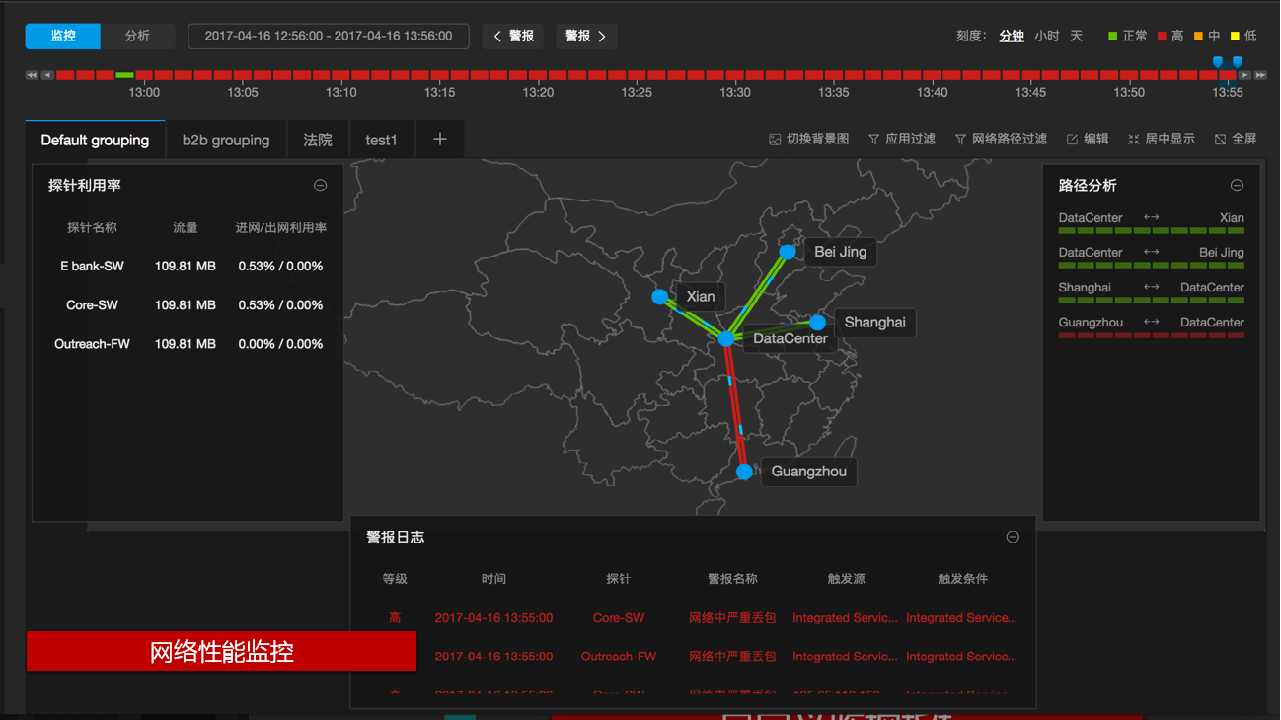Click the 居中显示 center display icon
Viewport: 1281px width, 720px height.
click(x=1134, y=139)
